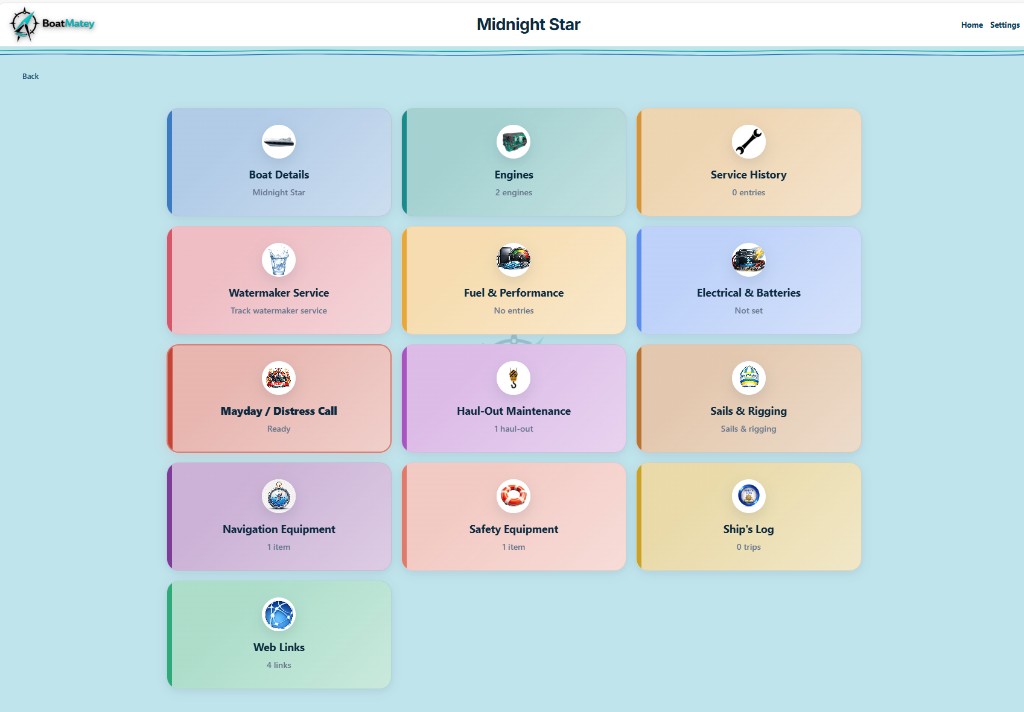The image size is (1024, 712).
Task: Go back using the Back link
Action: 30,76
